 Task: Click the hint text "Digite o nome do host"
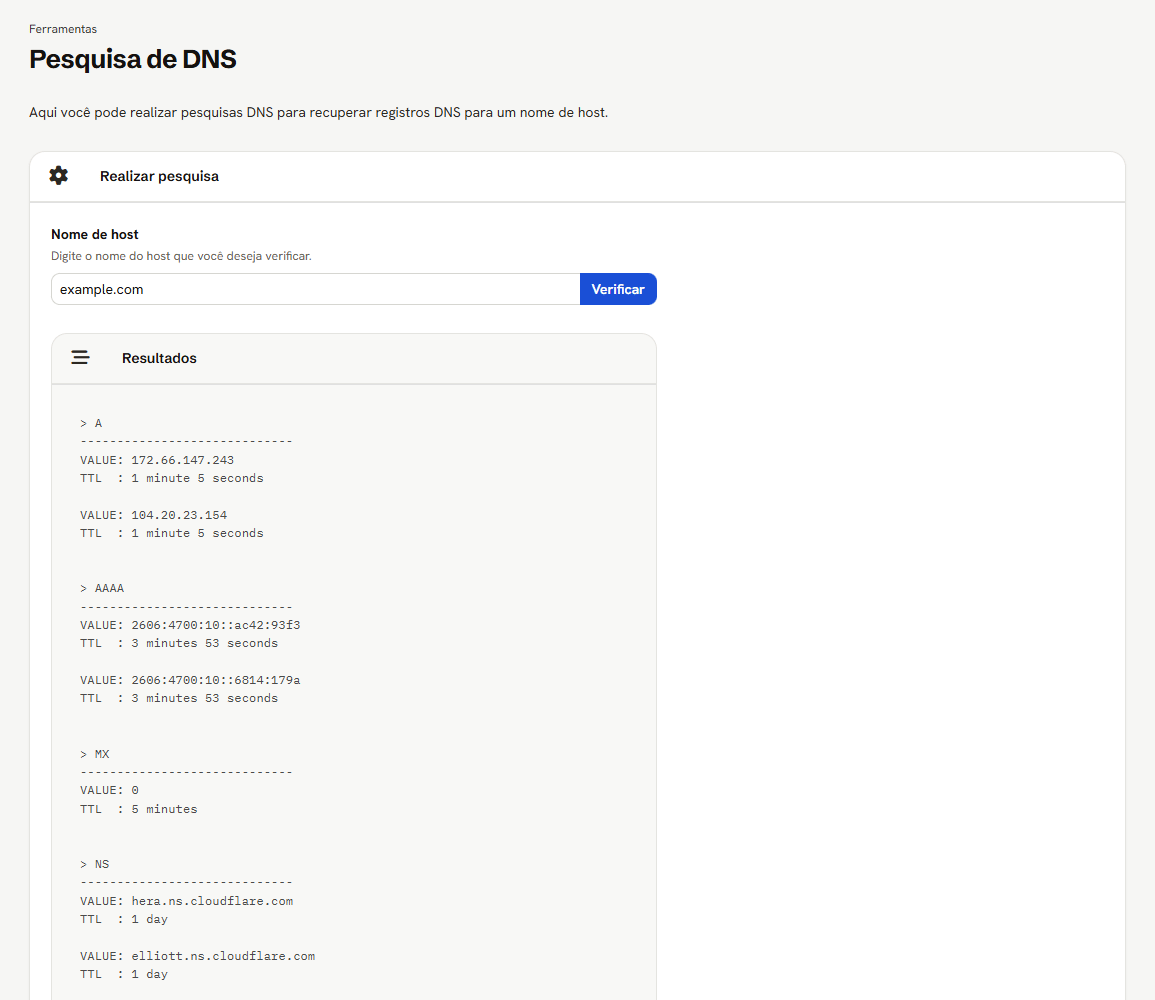tap(181, 256)
